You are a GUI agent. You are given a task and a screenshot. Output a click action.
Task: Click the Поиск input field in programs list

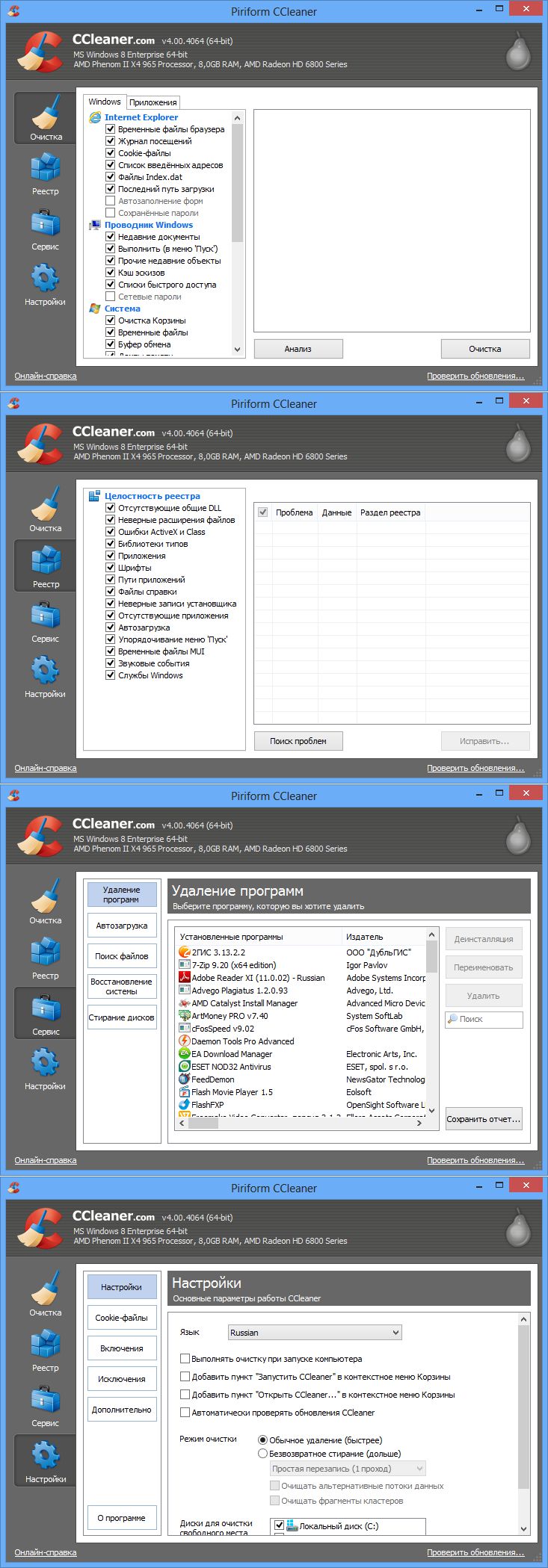coord(484,1019)
